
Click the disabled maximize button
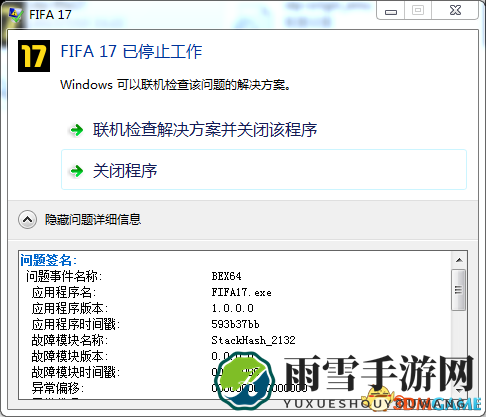point(418,11)
